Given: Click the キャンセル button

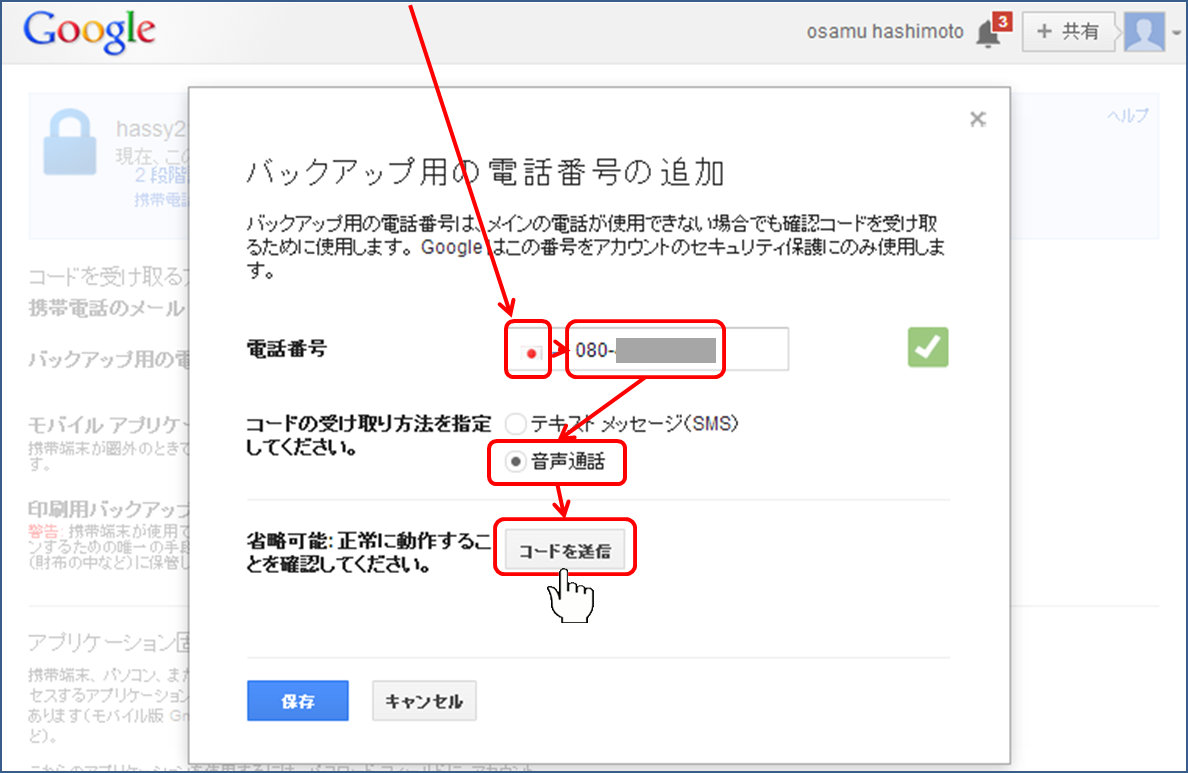Looking at the screenshot, I should point(424,701).
